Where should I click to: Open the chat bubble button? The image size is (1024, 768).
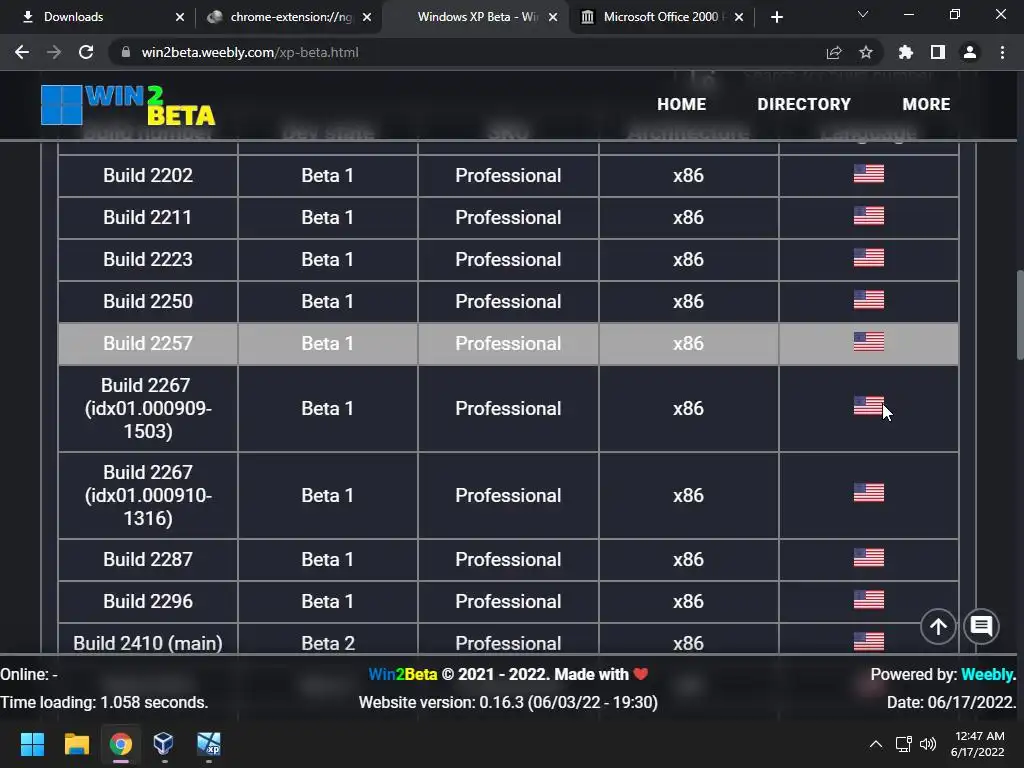(981, 626)
